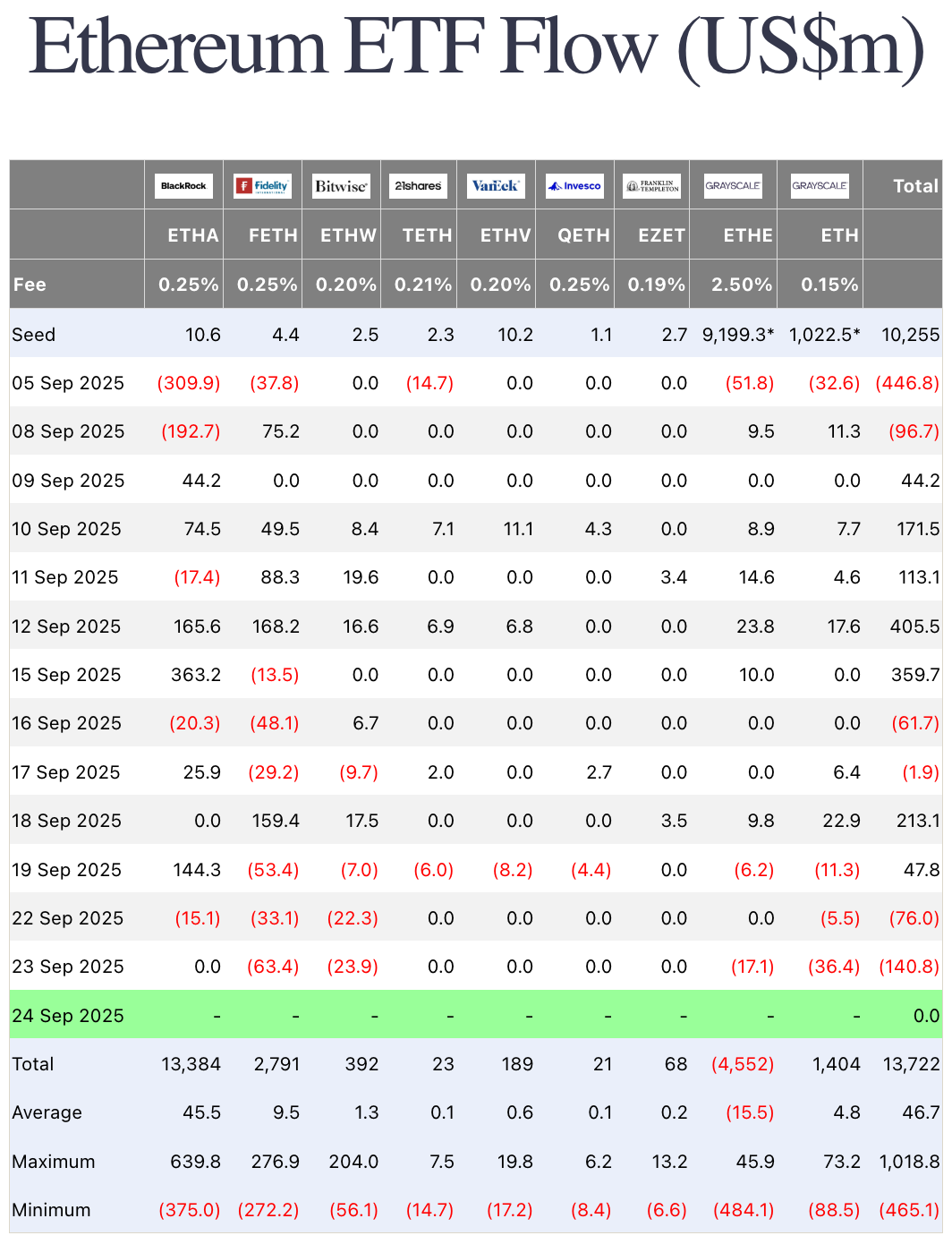
Task: Click the 2.50% fee for ETHE
Action: pyautogui.click(x=742, y=285)
